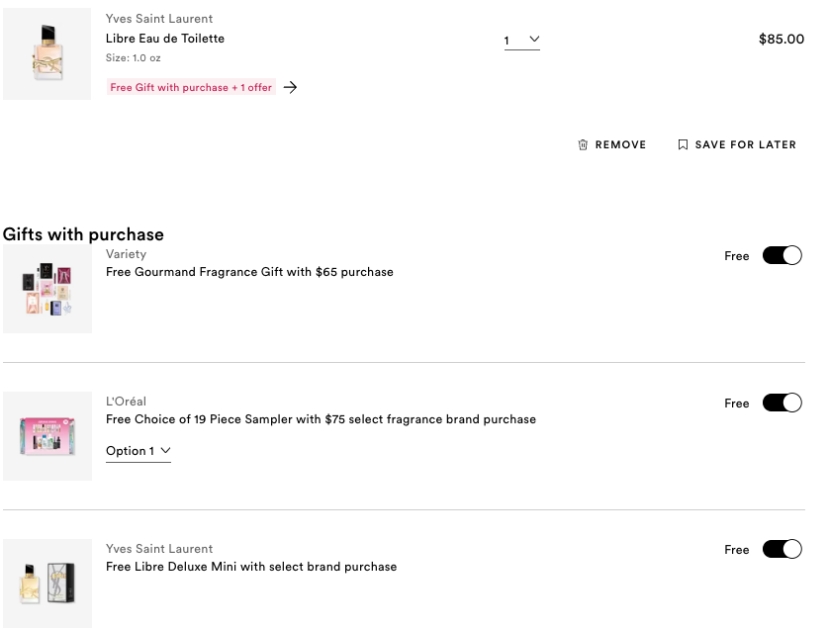Click the Gourmand Fragrance Gift thumbnail
Viewport: 828px width, 630px height.
point(47,289)
